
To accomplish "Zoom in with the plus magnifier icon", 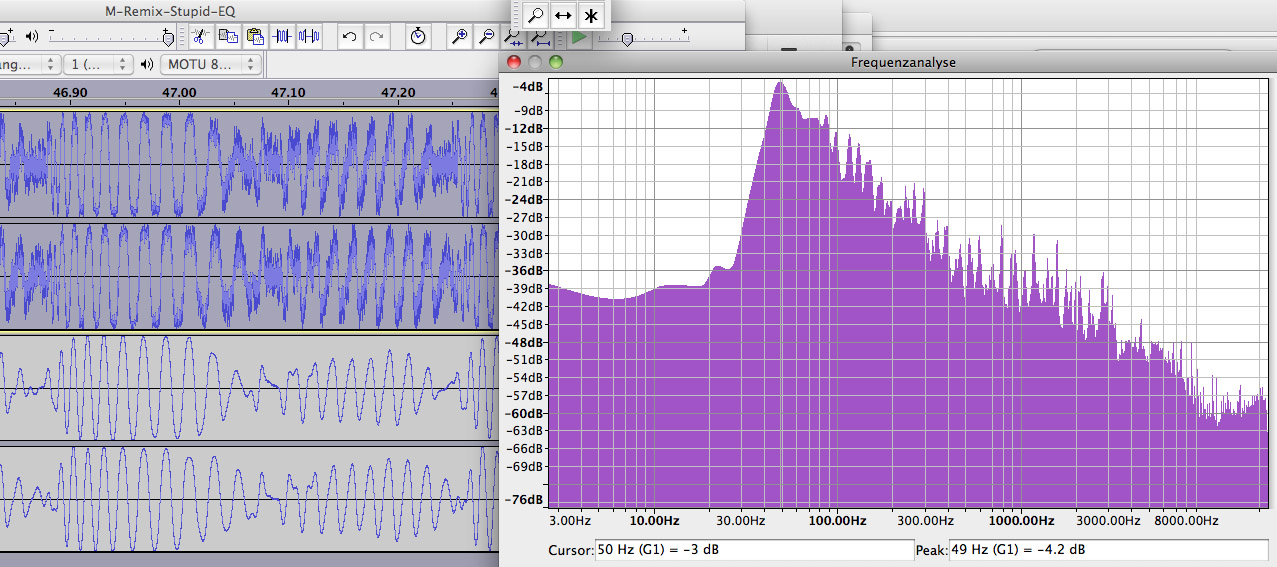I will tap(459, 36).
